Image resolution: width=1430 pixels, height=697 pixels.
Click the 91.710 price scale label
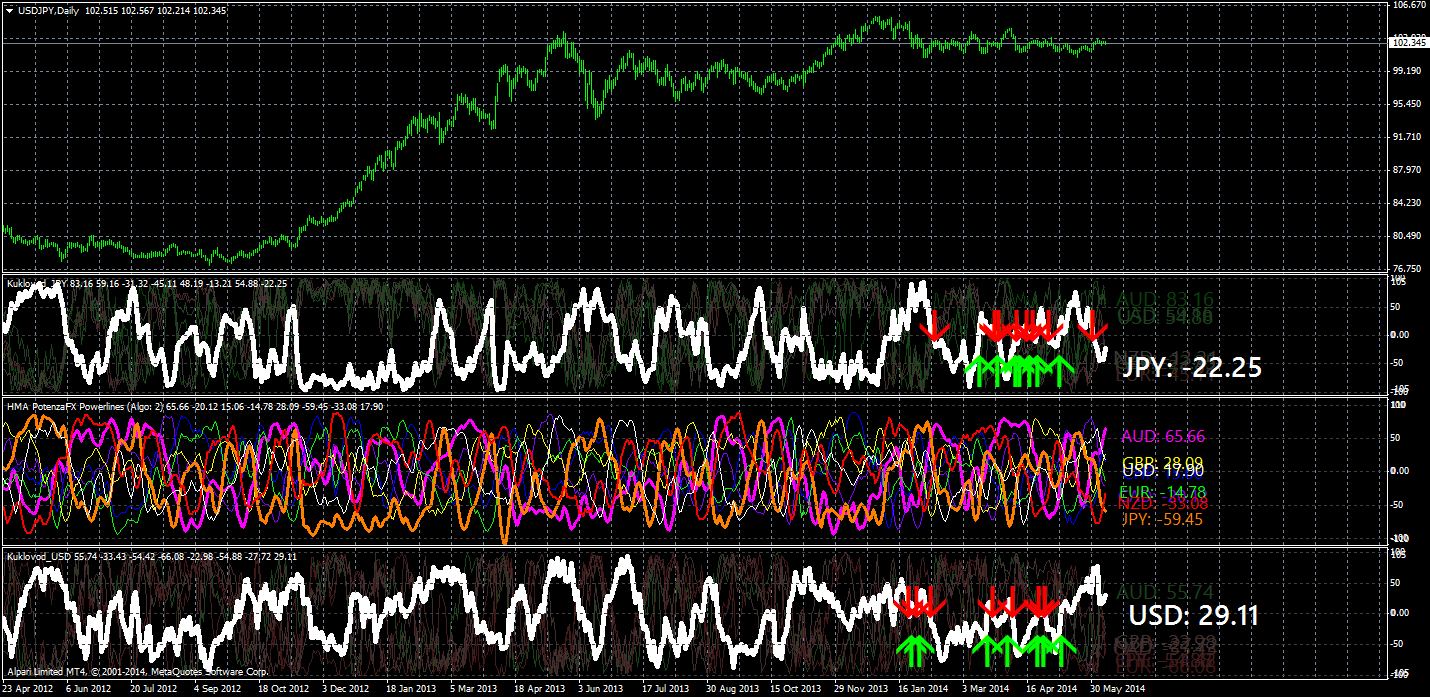[x=1406, y=137]
